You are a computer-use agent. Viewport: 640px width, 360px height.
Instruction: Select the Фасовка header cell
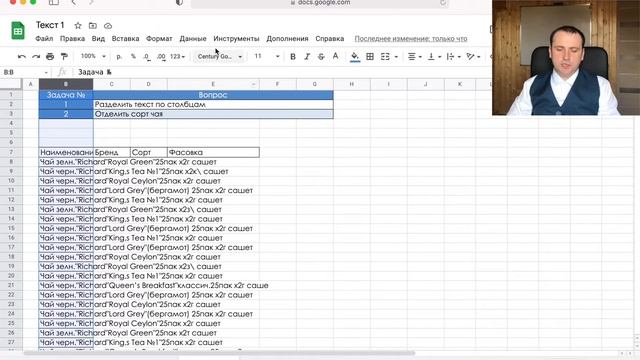point(213,152)
